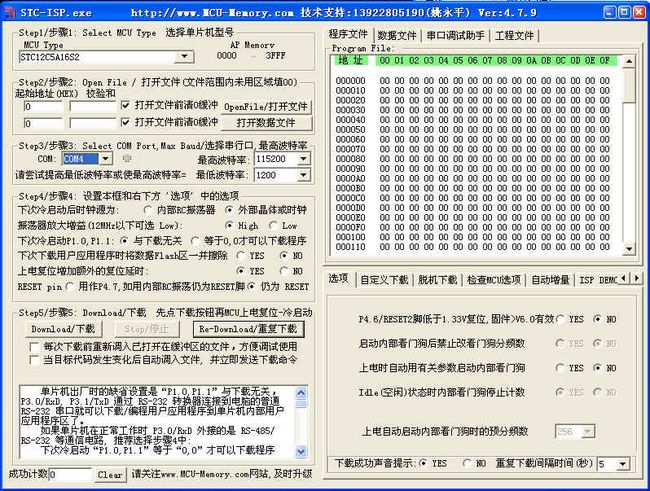Screen dimensions: 650x491
Task: Click 打开数据文件 button
Action: [266, 123]
